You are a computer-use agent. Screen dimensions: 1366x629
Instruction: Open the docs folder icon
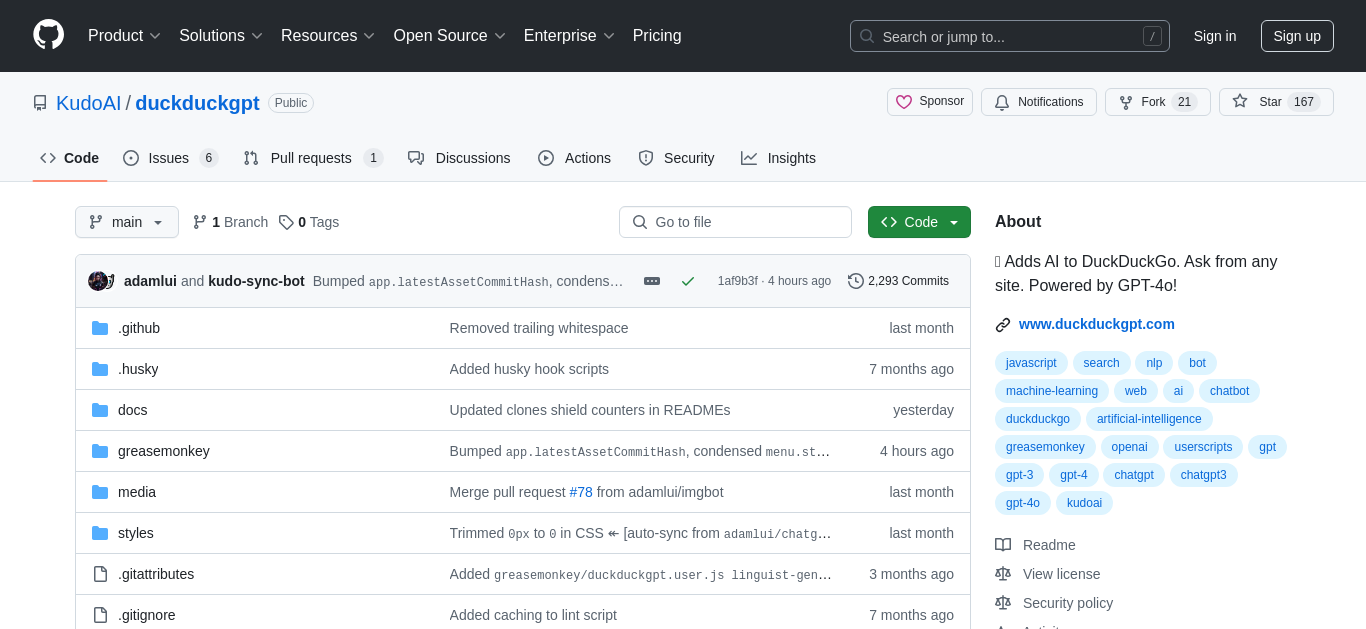coord(100,410)
